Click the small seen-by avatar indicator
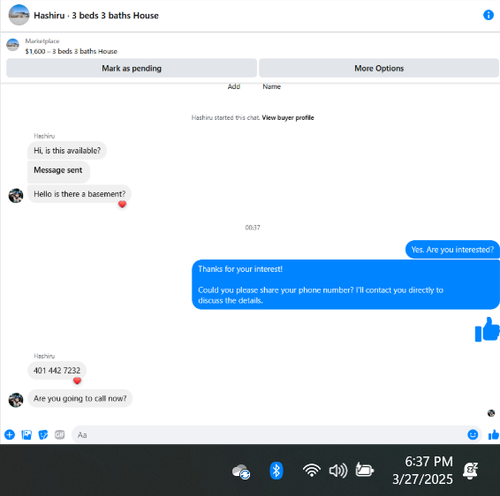Viewport: 500px width, 496px height. (491, 413)
